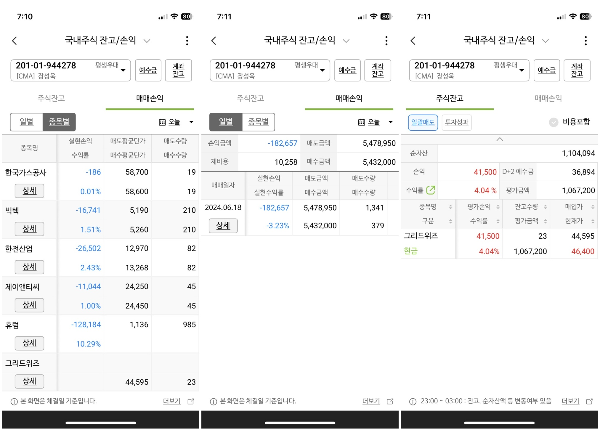Image resolution: width=600 pixels, height=430 pixels.
Task: Open account 201-01-944278 dropdown on left screen
Action: pos(70,70)
